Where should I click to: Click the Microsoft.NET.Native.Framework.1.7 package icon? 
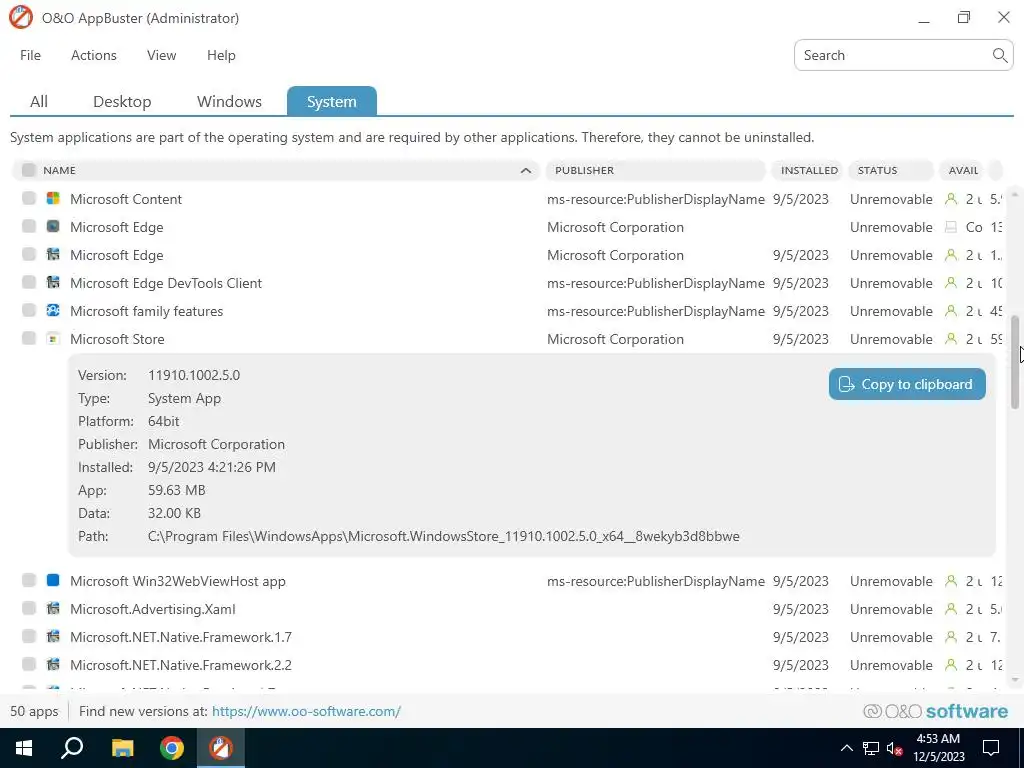(x=53, y=636)
